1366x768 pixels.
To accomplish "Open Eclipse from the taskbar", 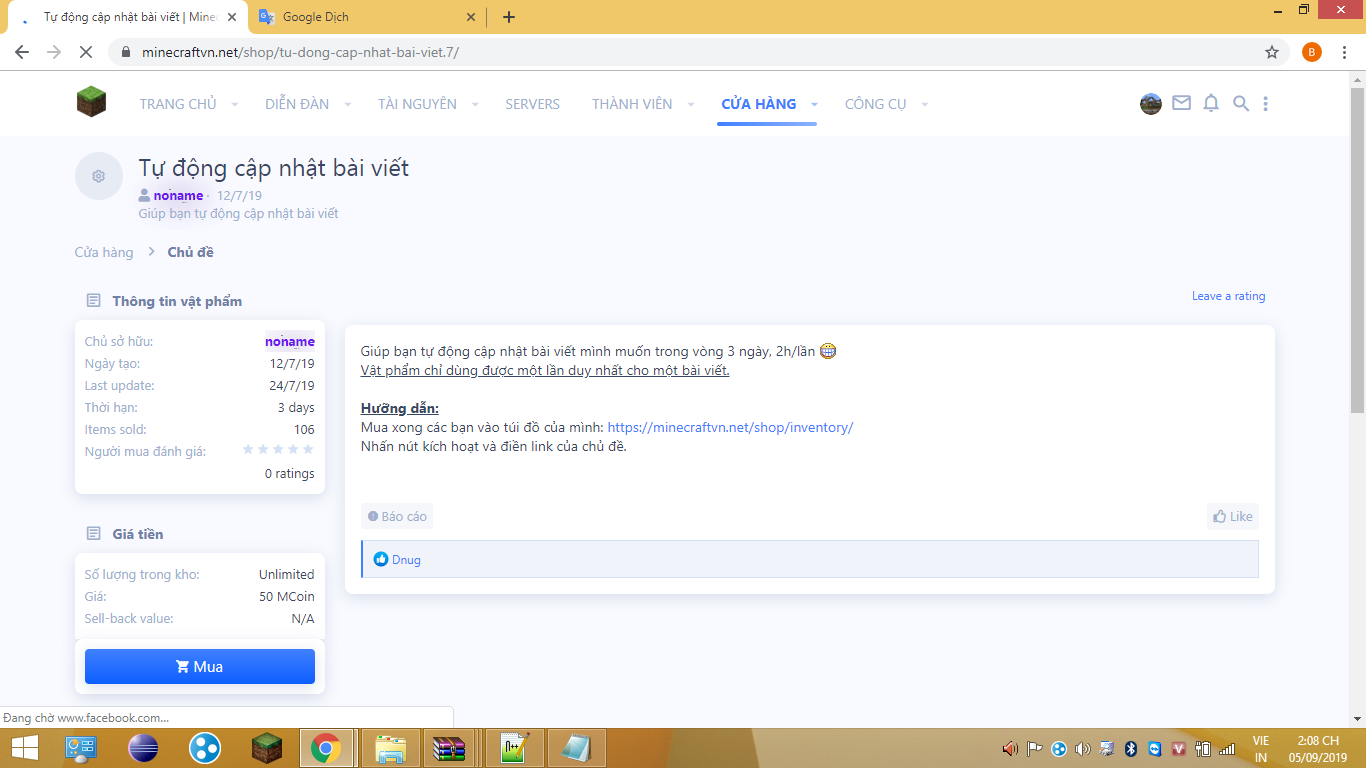I will click(144, 748).
